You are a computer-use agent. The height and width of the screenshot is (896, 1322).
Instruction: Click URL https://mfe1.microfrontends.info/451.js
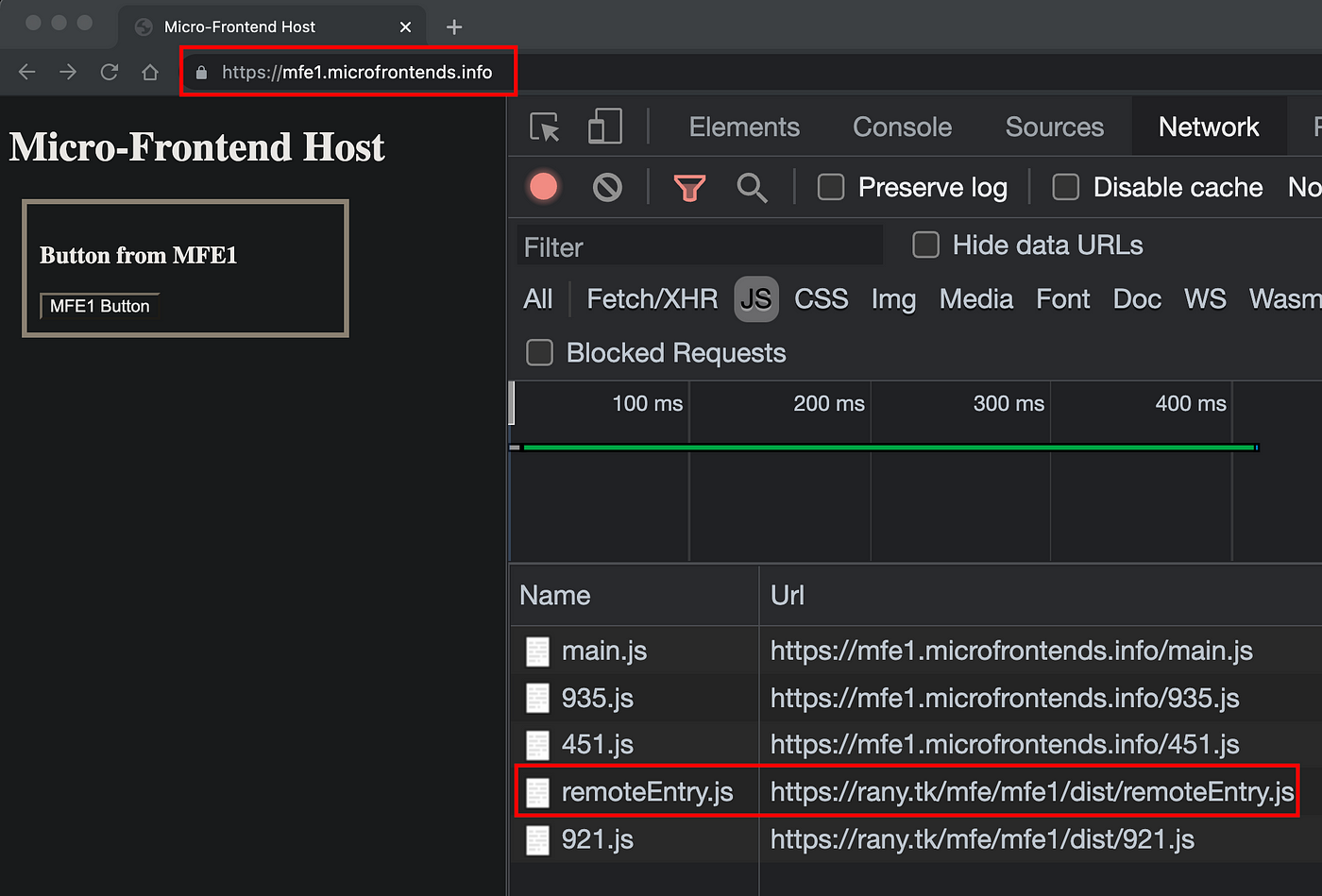pos(1005,745)
